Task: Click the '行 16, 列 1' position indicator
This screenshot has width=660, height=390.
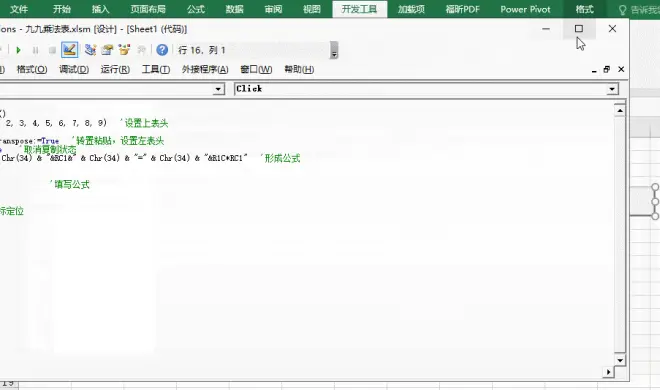Action: (x=202, y=50)
